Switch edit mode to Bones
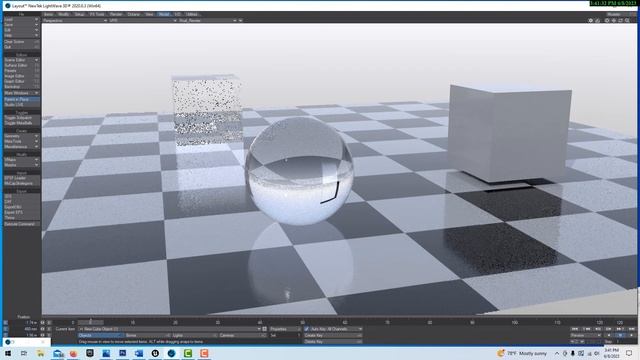The height and width of the screenshot is (360, 640). (147, 335)
